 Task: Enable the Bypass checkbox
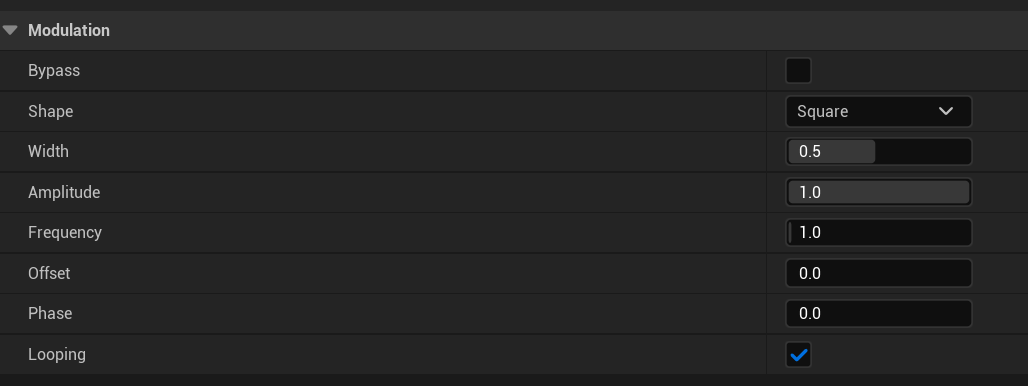[798, 71]
